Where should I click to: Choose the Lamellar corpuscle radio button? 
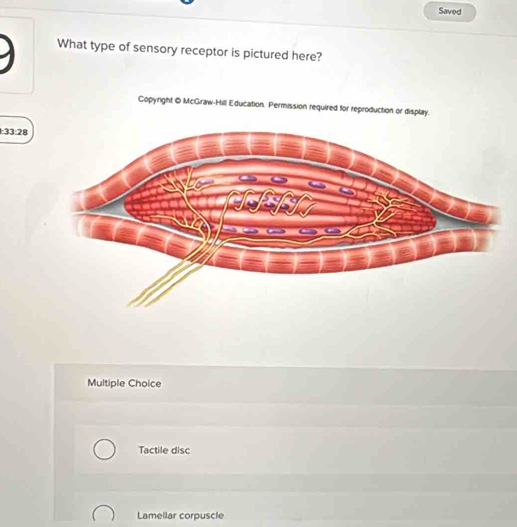(103, 514)
